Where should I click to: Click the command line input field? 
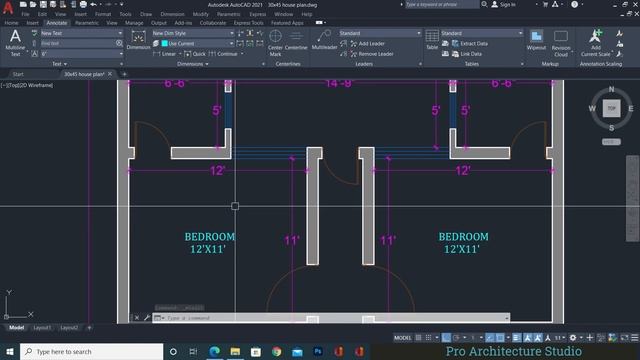click(331, 318)
